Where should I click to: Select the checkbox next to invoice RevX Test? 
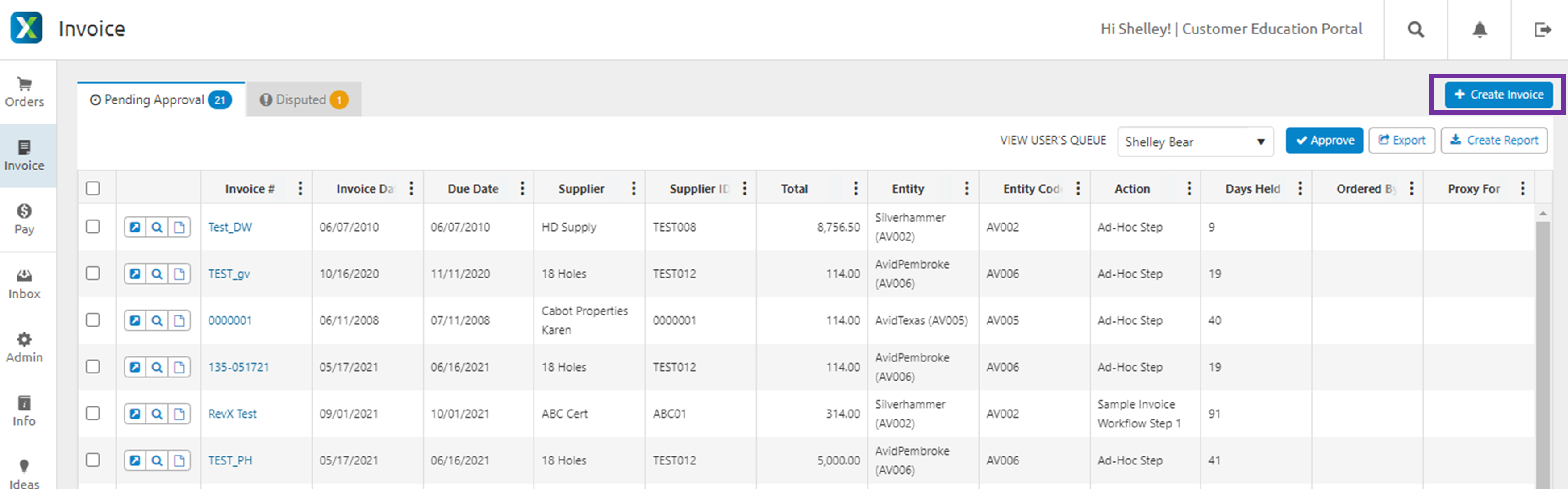93,414
